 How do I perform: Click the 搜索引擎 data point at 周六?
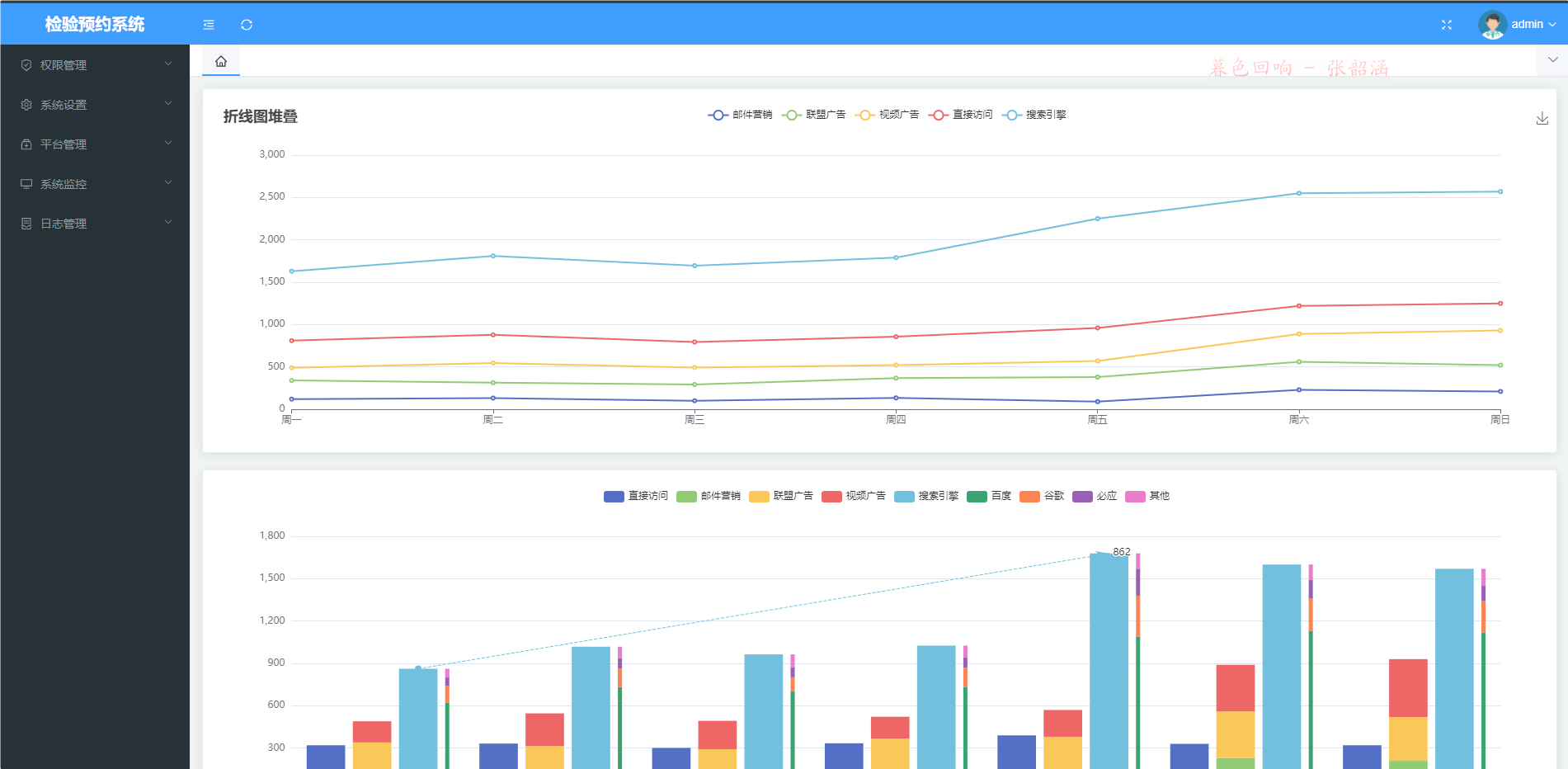click(1299, 193)
